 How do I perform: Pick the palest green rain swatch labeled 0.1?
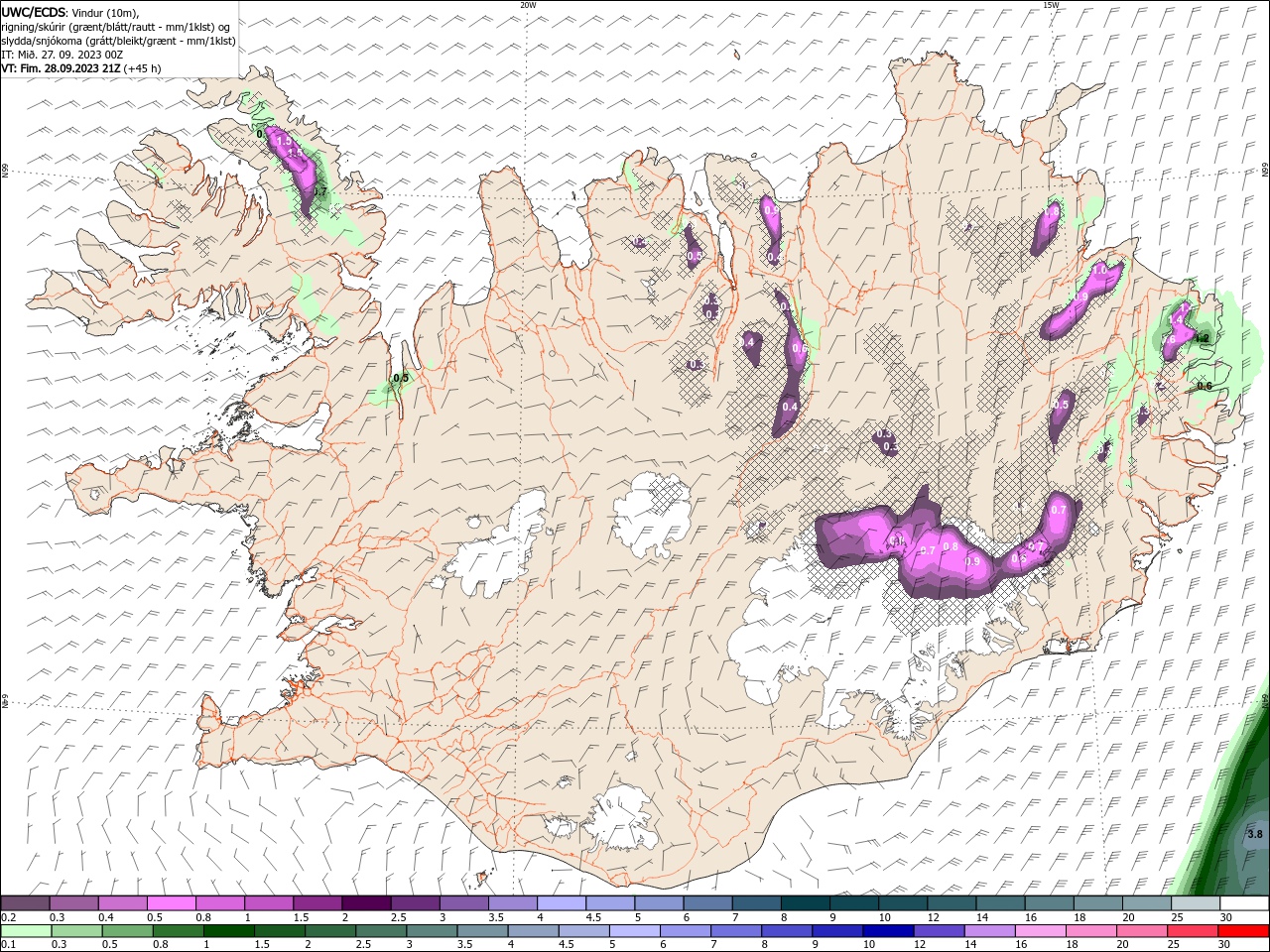point(26,931)
